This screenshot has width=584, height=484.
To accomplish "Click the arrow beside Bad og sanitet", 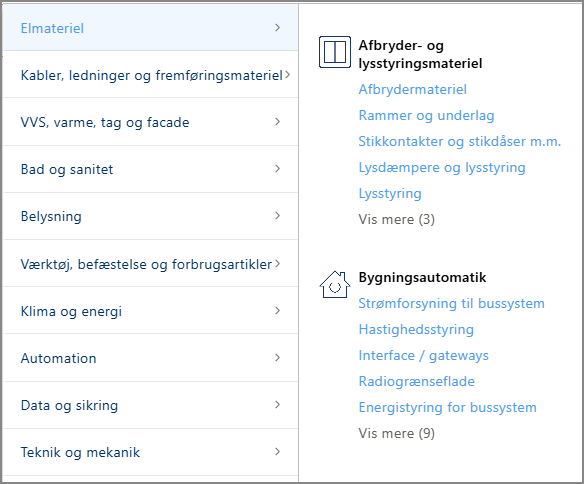I will [277, 169].
